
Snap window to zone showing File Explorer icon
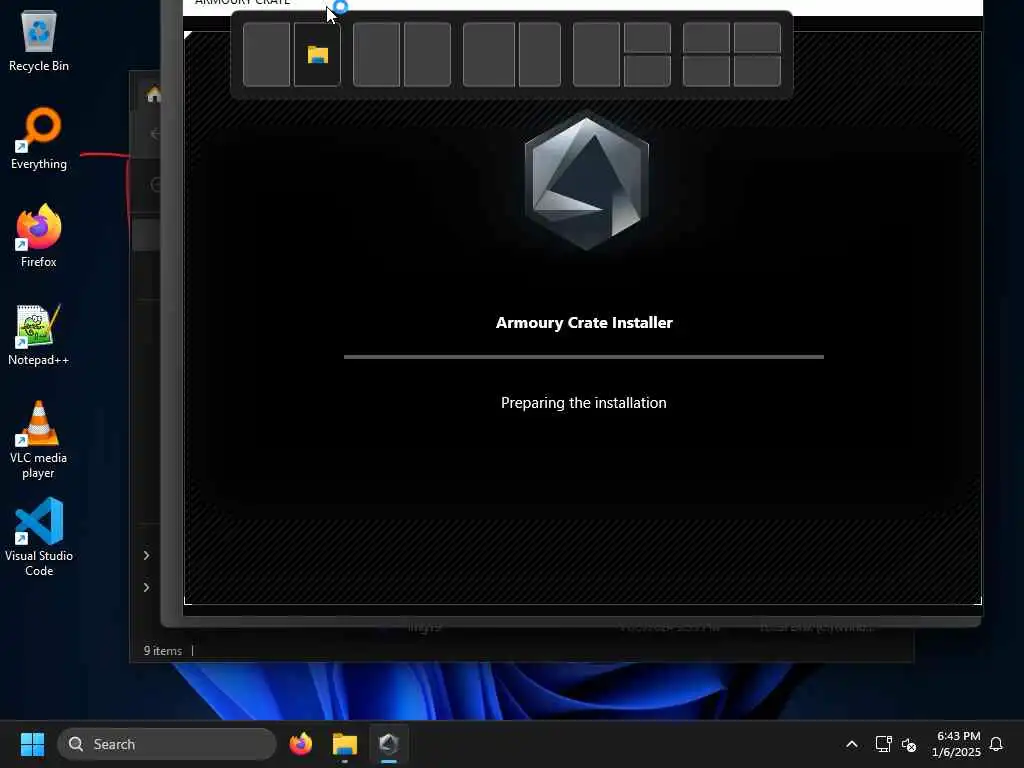pos(317,54)
